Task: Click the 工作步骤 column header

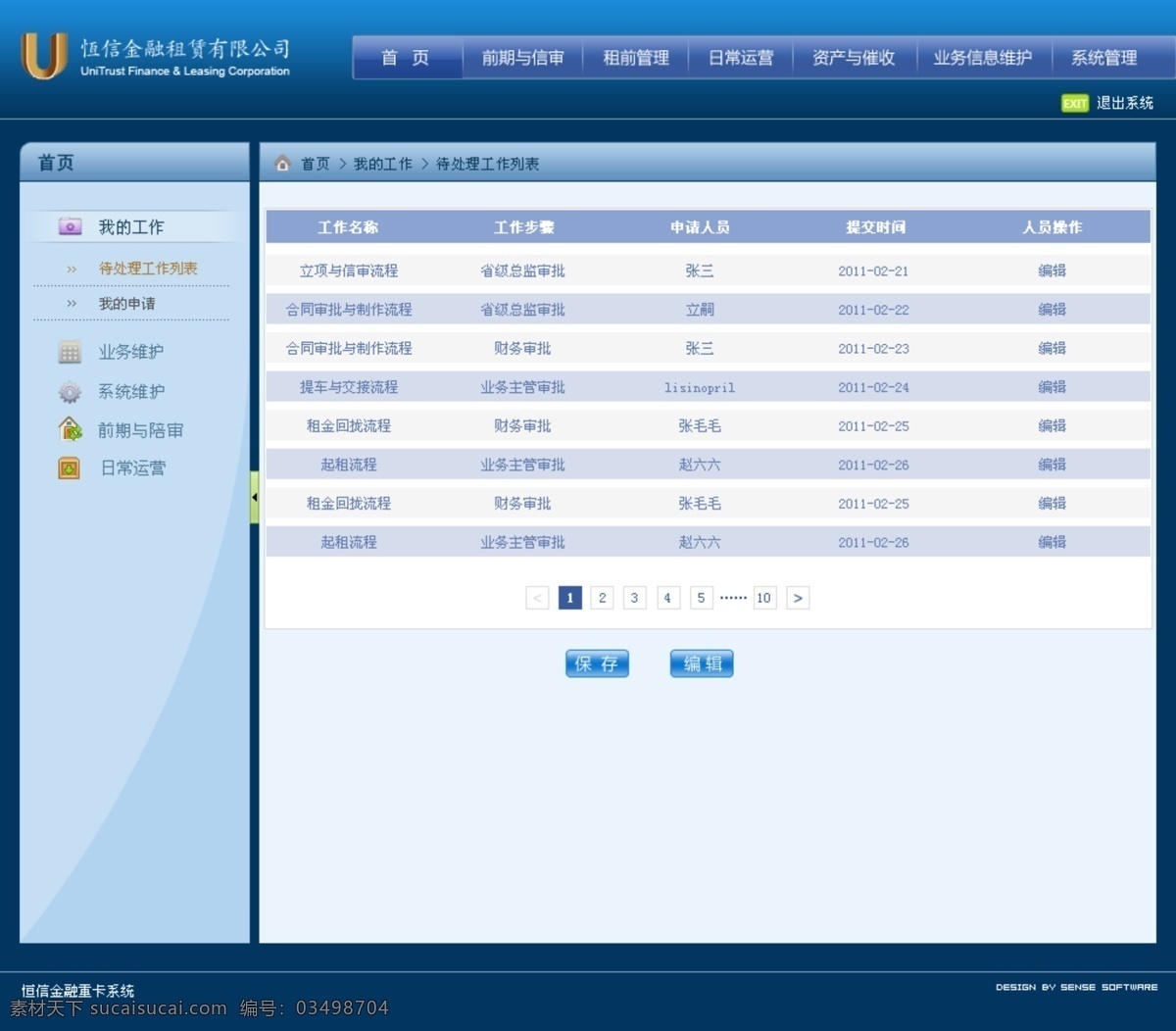Action: pos(523,227)
